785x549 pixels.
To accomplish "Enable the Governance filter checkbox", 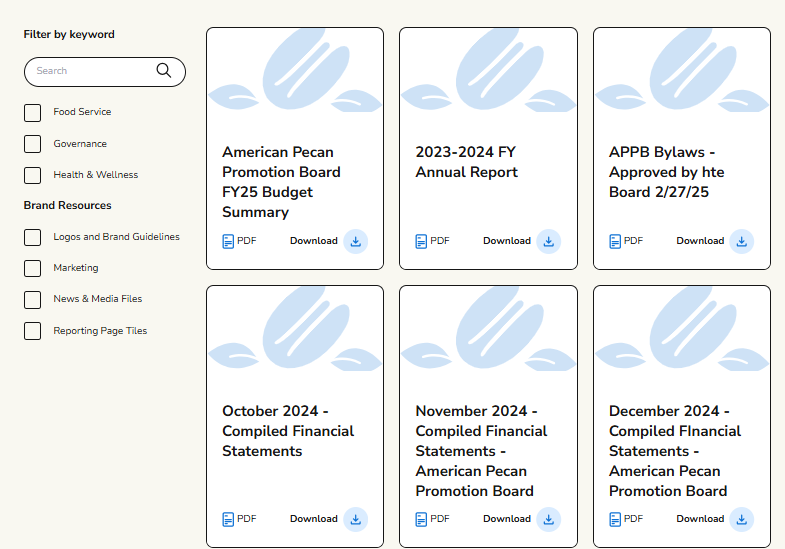I will [33, 144].
